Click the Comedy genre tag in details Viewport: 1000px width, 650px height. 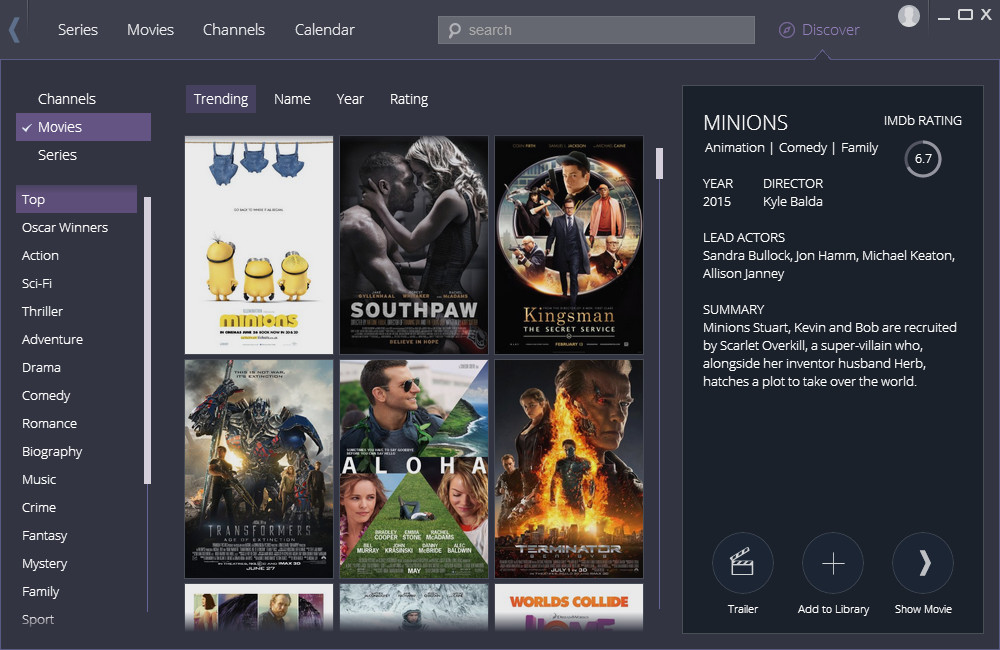pos(803,147)
